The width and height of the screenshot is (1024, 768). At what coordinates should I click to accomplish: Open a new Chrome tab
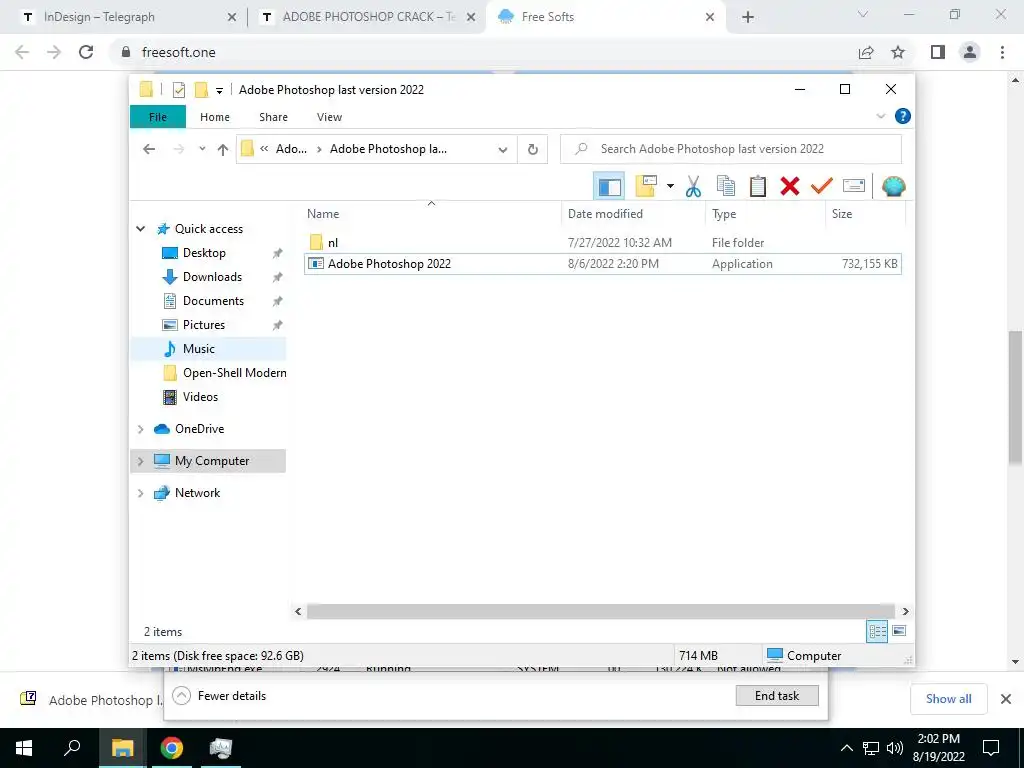748,18
